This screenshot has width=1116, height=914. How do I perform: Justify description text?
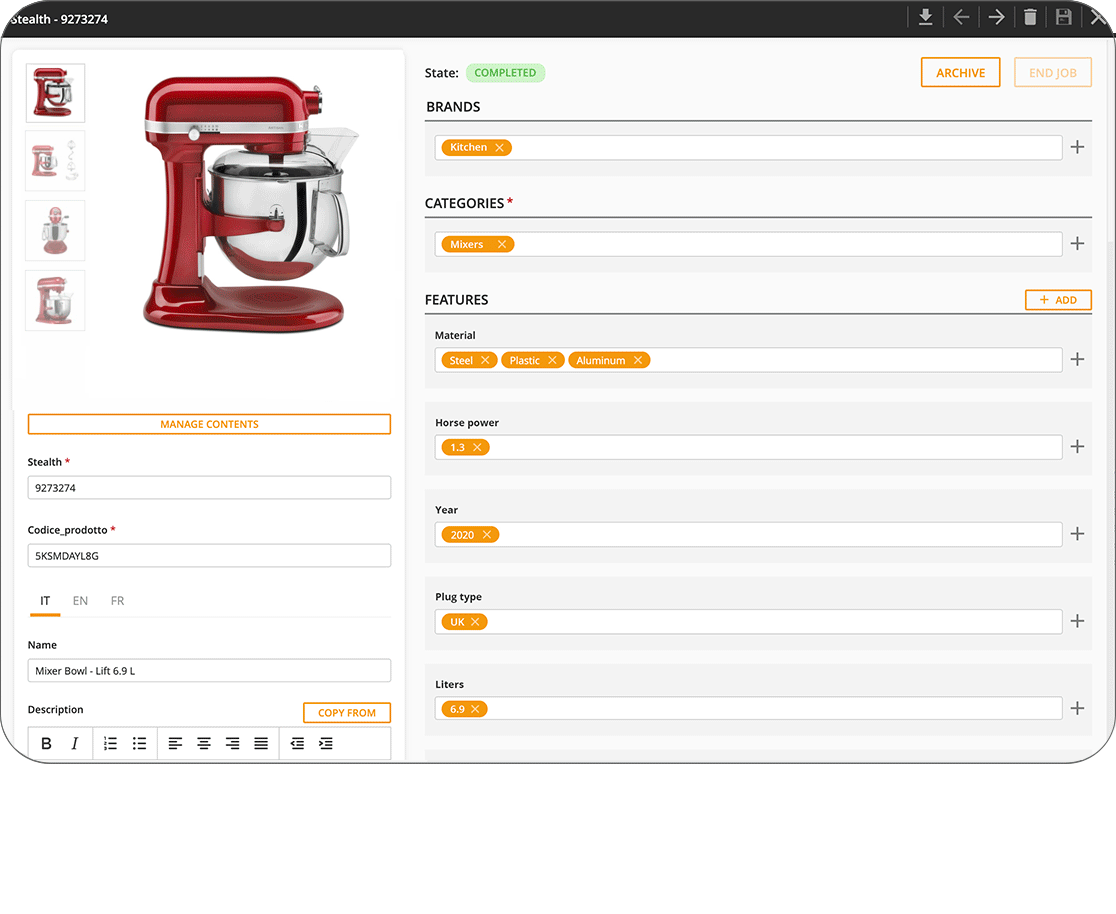coord(261,743)
